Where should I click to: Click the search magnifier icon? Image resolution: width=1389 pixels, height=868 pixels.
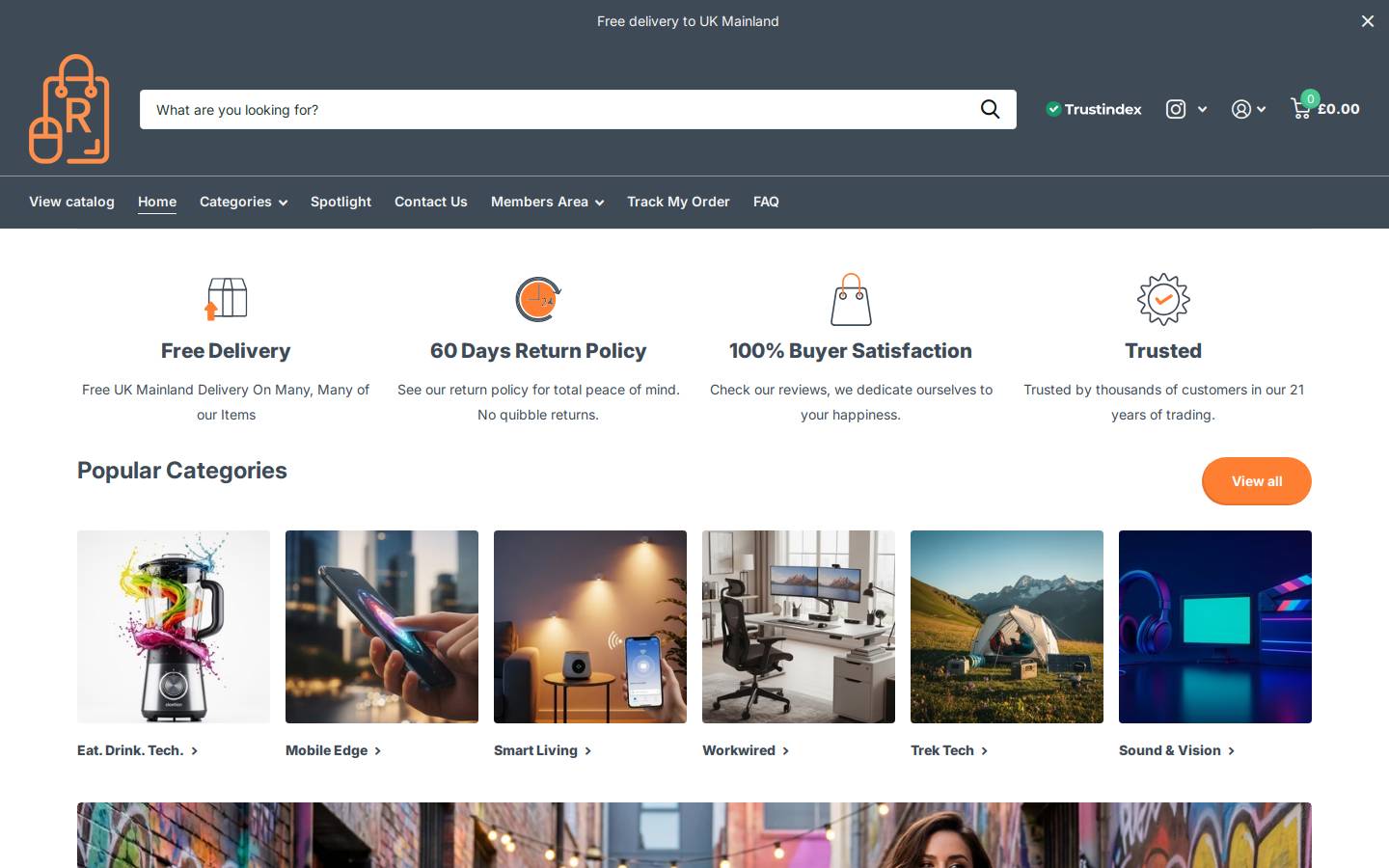990,109
